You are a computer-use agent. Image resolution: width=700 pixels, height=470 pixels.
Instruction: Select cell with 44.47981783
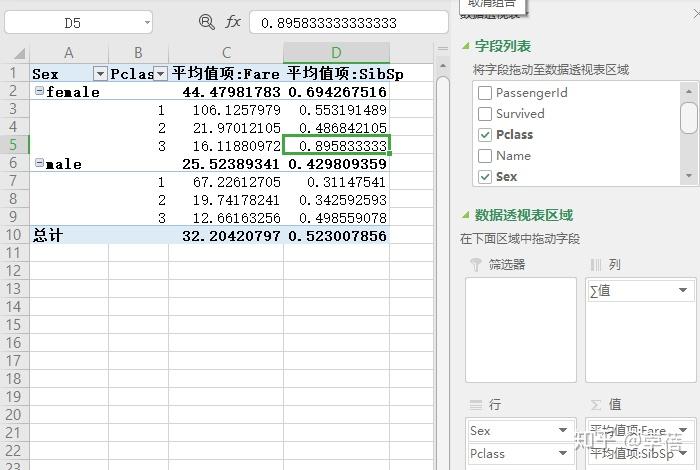226,91
